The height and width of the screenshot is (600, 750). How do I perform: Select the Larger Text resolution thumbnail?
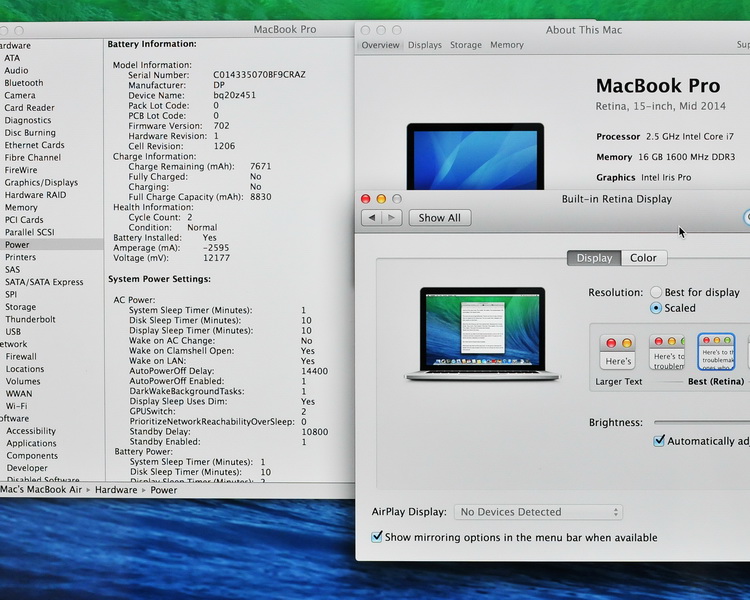[618, 352]
